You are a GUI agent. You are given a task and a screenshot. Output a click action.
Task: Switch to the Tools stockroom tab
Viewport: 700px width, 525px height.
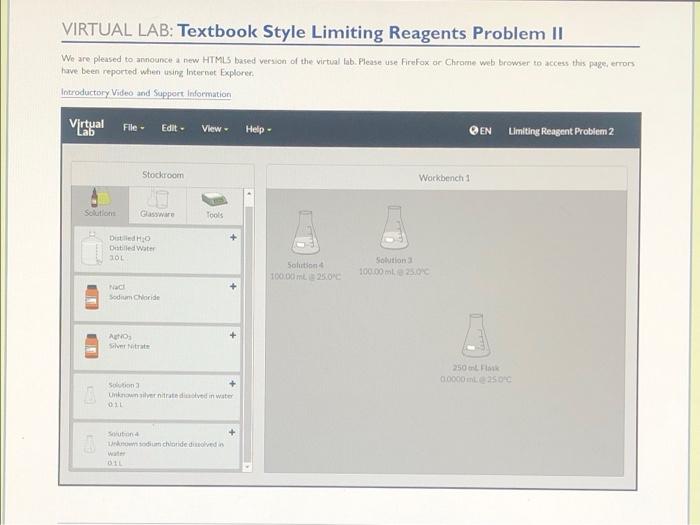(x=214, y=205)
